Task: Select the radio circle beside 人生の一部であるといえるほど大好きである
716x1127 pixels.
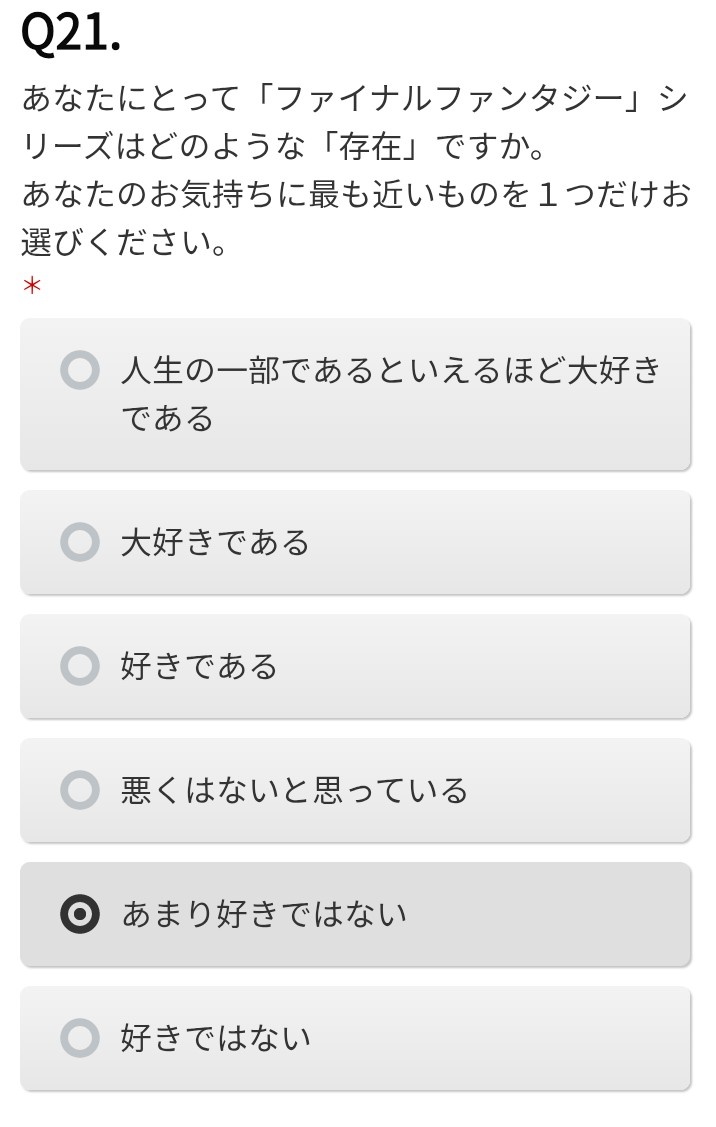Action: (x=80, y=370)
